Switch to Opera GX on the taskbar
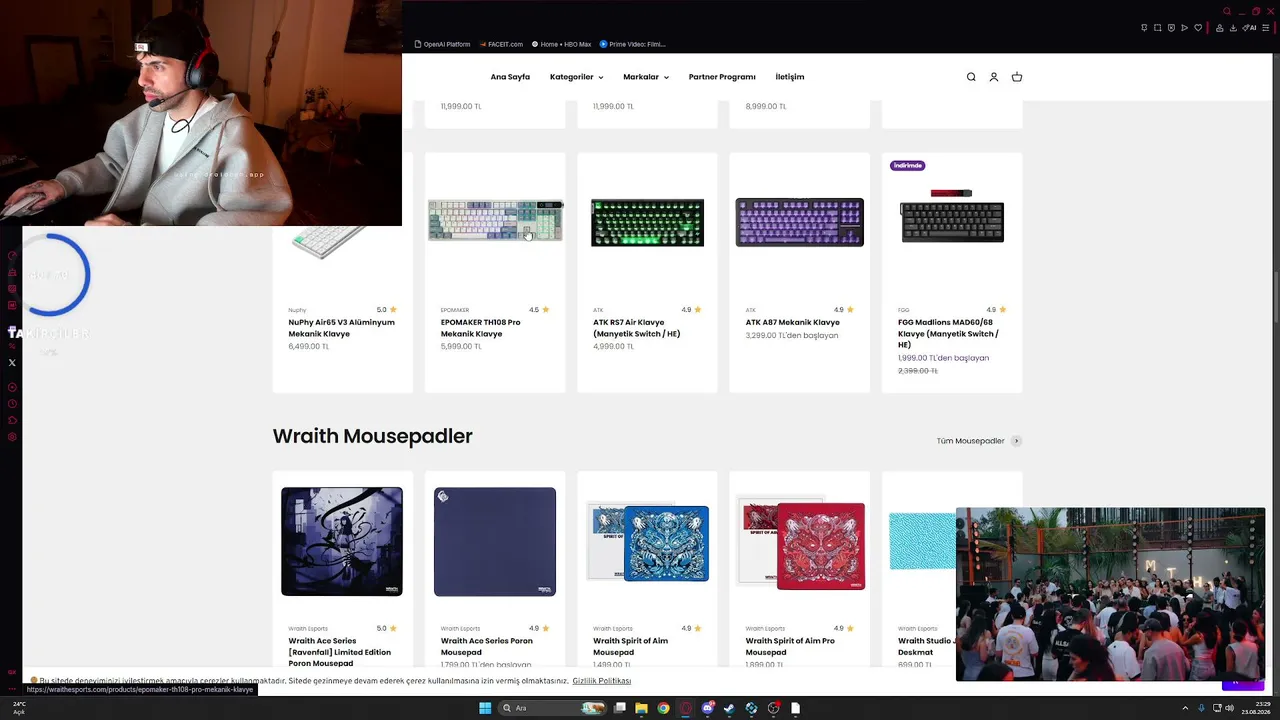Screen dimensions: 1280x720 686,708
